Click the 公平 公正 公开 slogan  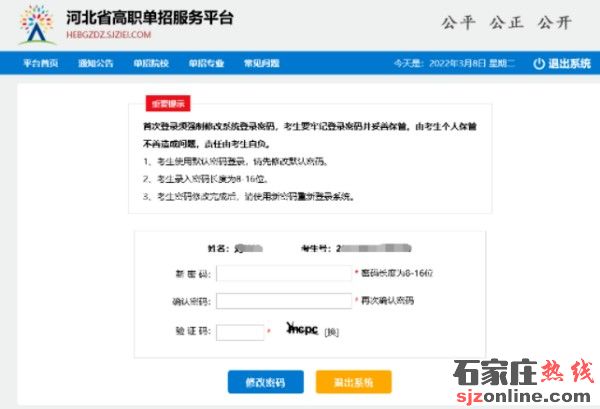tap(507, 23)
